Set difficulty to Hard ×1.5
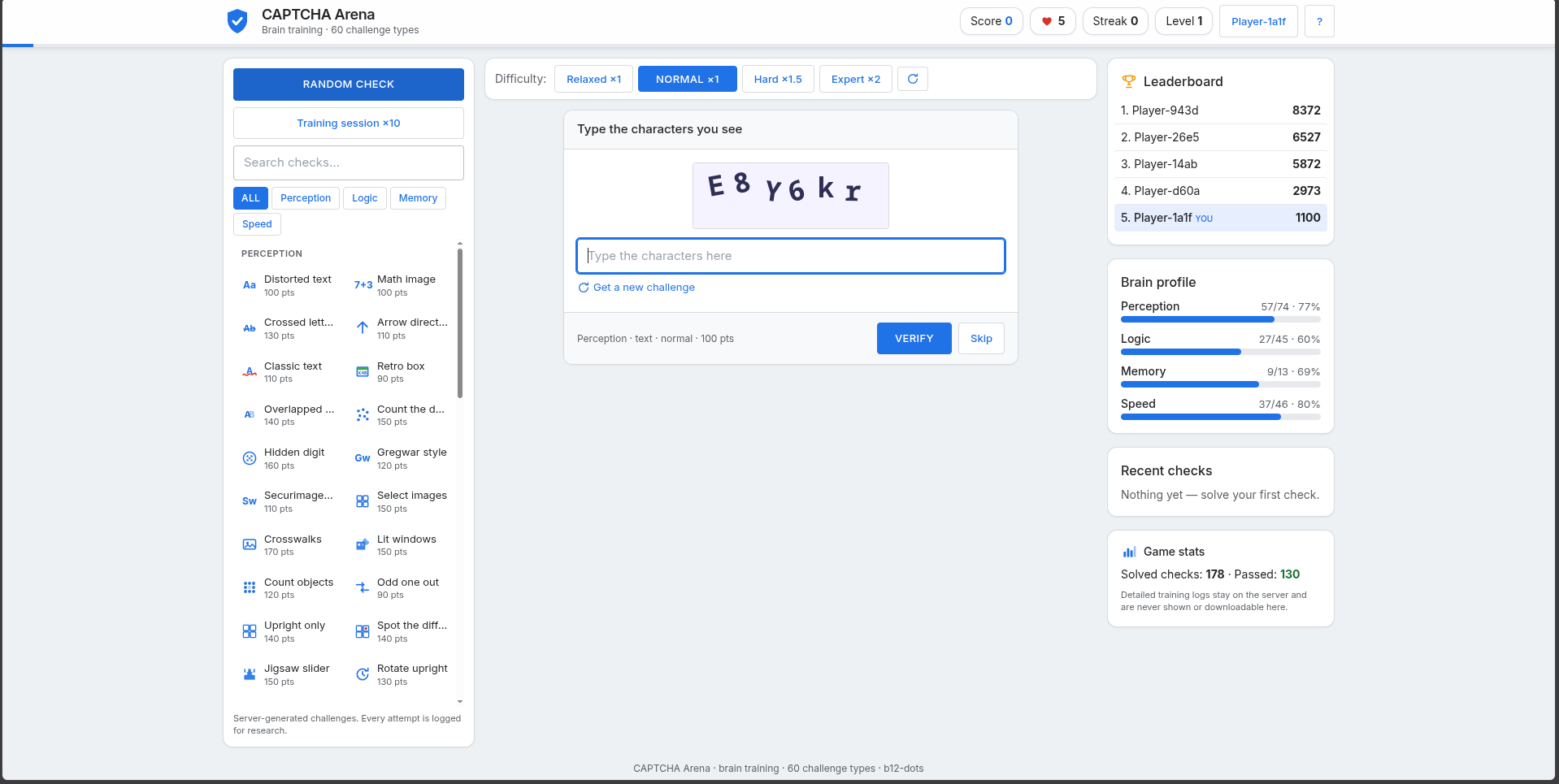 tap(778, 79)
